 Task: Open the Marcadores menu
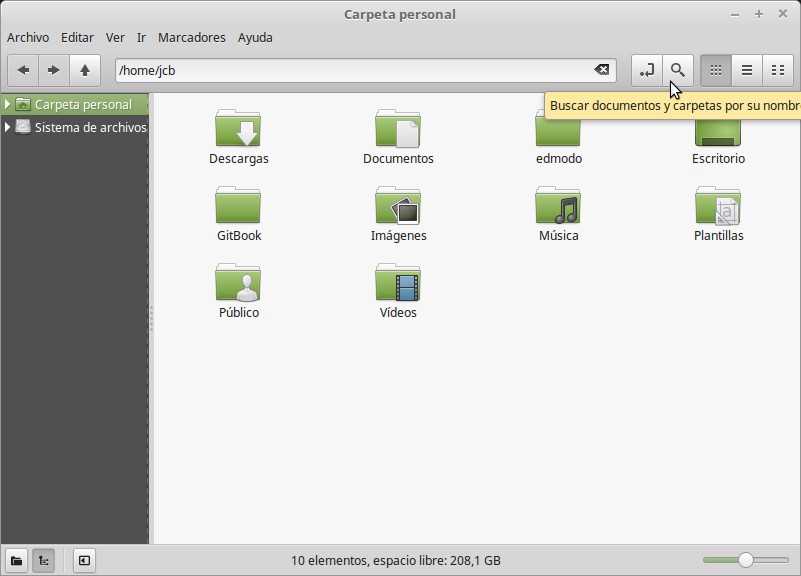pos(191,37)
